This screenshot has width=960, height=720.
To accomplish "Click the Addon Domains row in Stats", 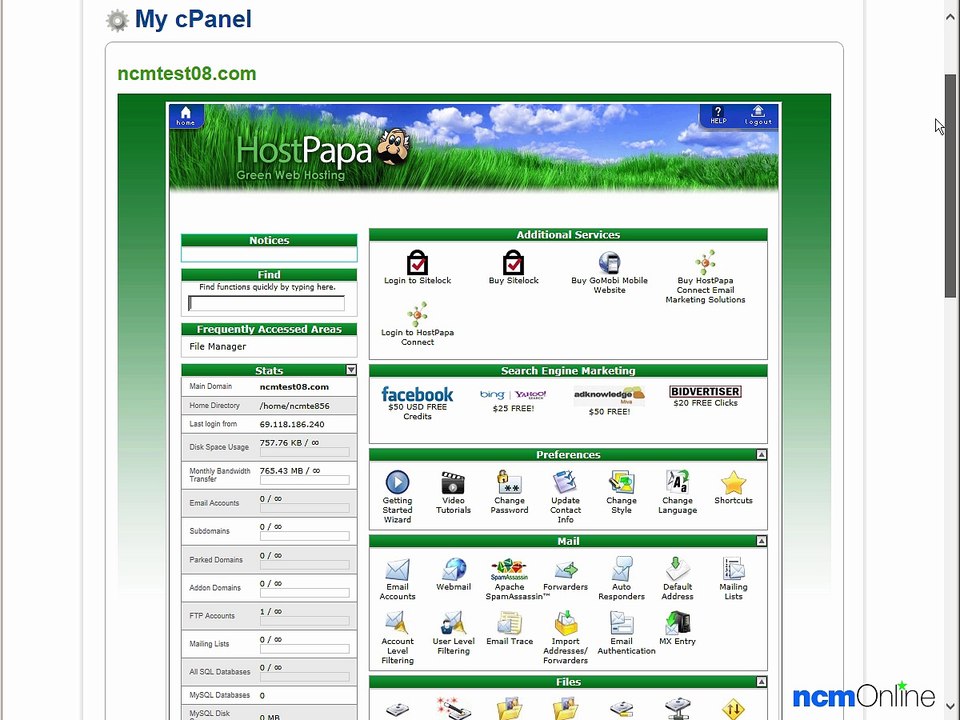I will [269, 588].
